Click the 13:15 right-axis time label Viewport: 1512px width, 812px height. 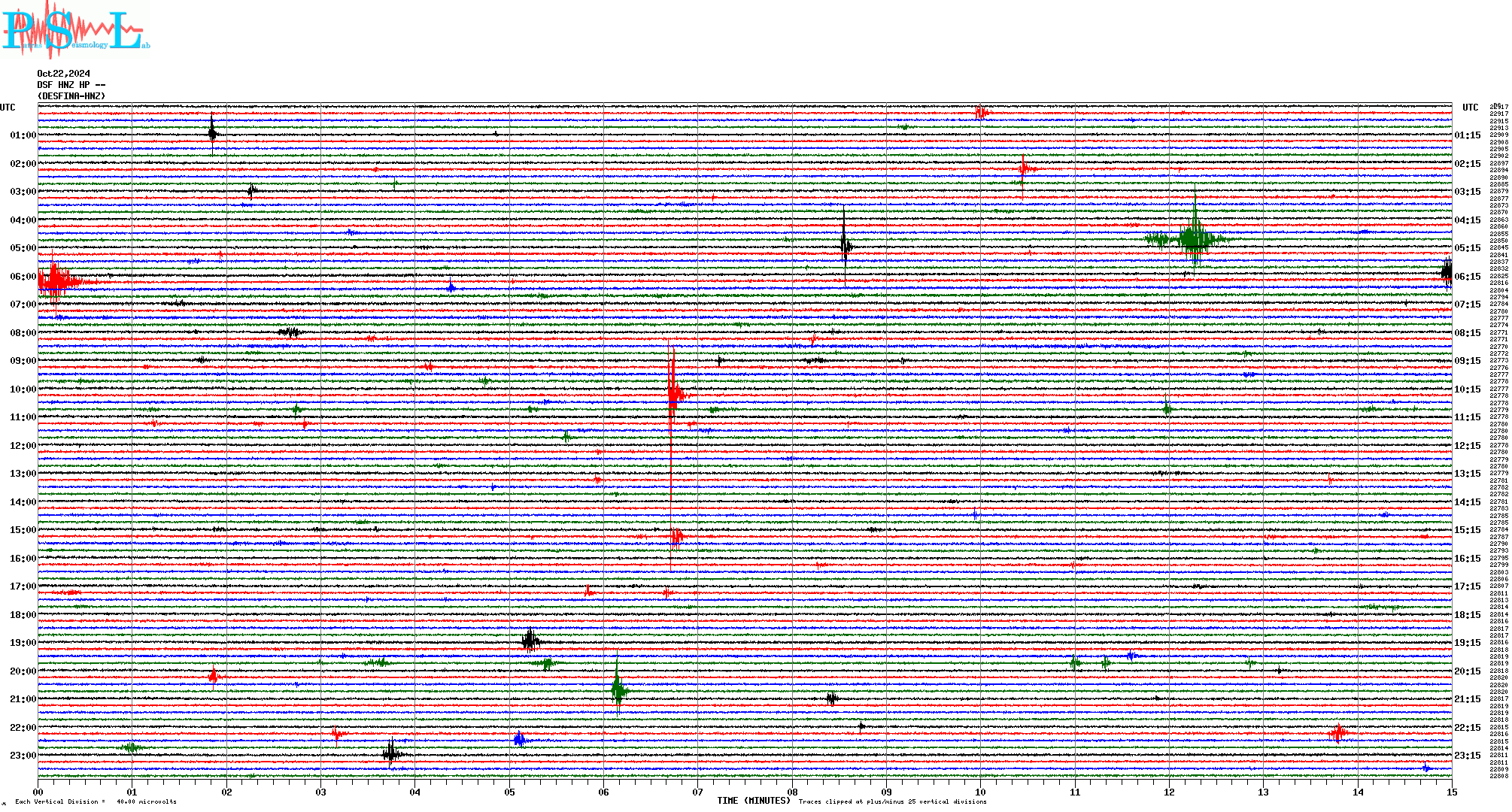[1468, 474]
